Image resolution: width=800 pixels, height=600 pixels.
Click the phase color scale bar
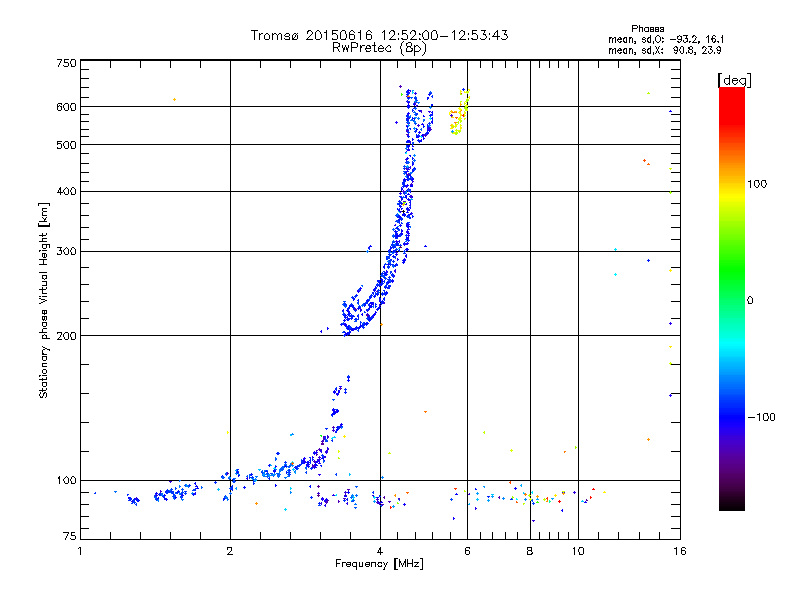732,299
